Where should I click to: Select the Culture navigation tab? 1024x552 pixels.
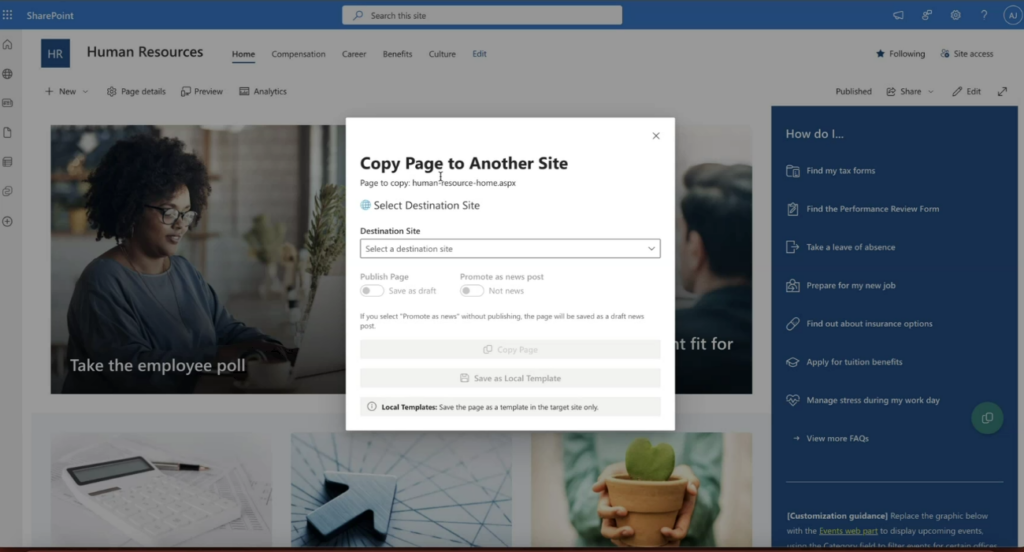coord(442,54)
